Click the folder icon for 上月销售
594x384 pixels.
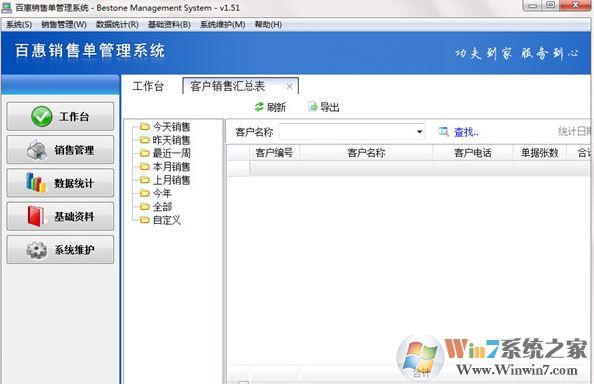(144, 180)
